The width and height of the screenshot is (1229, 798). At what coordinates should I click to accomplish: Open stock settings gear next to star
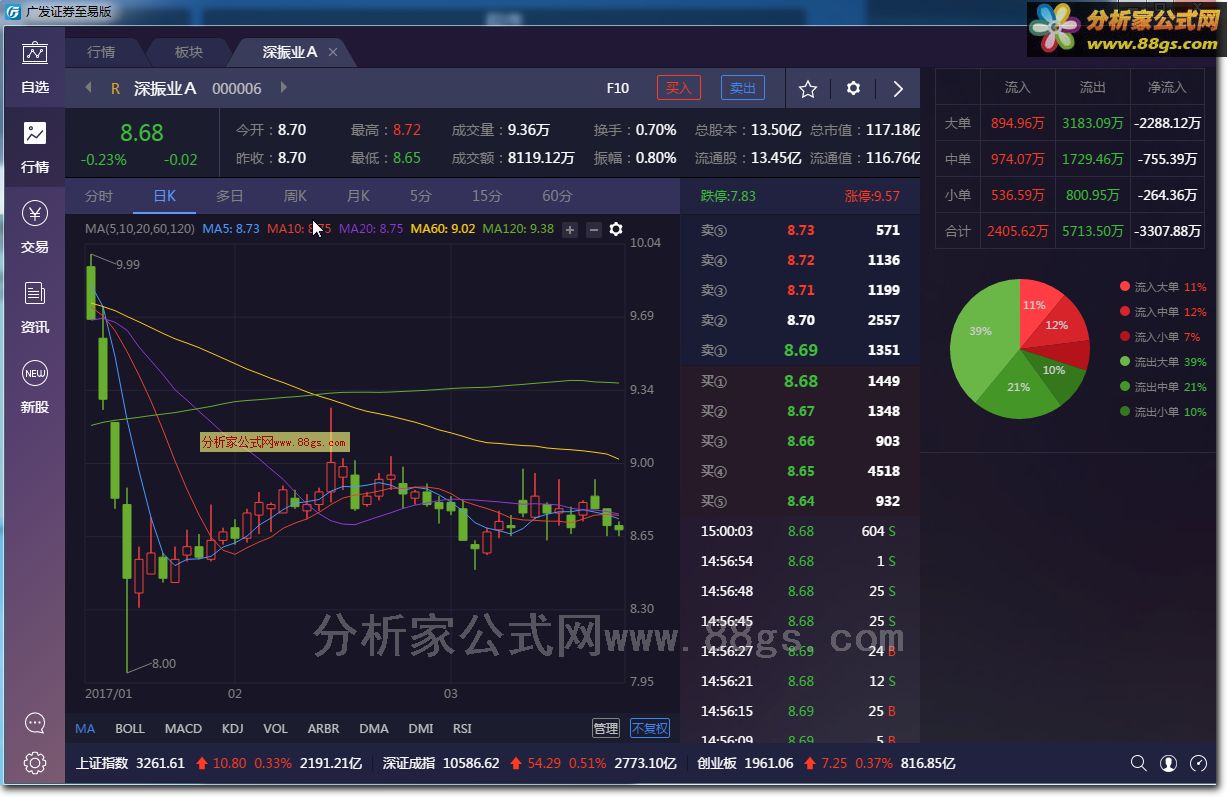click(853, 88)
